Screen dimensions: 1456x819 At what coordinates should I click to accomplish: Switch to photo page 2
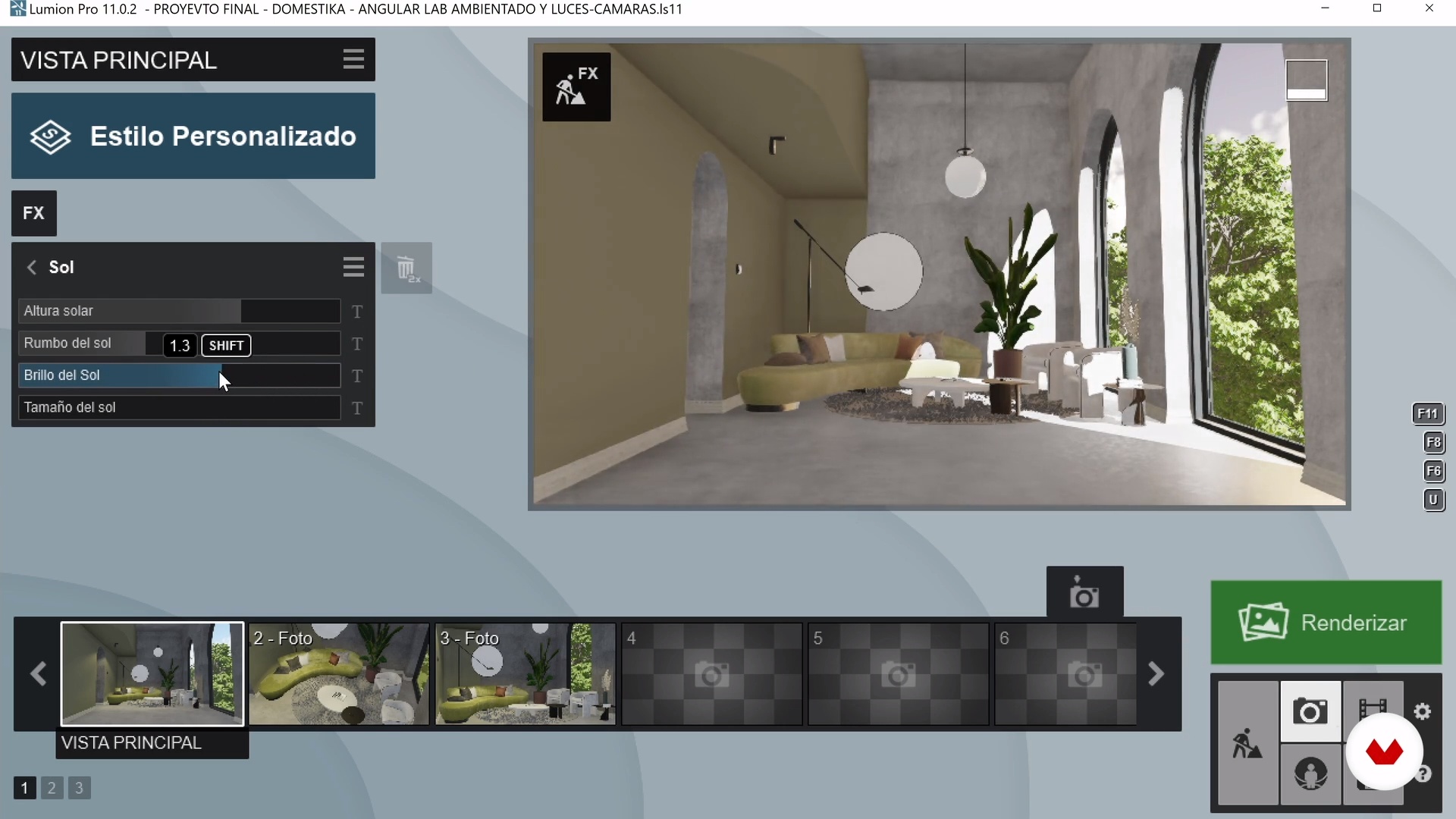click(x=52, y=788)
